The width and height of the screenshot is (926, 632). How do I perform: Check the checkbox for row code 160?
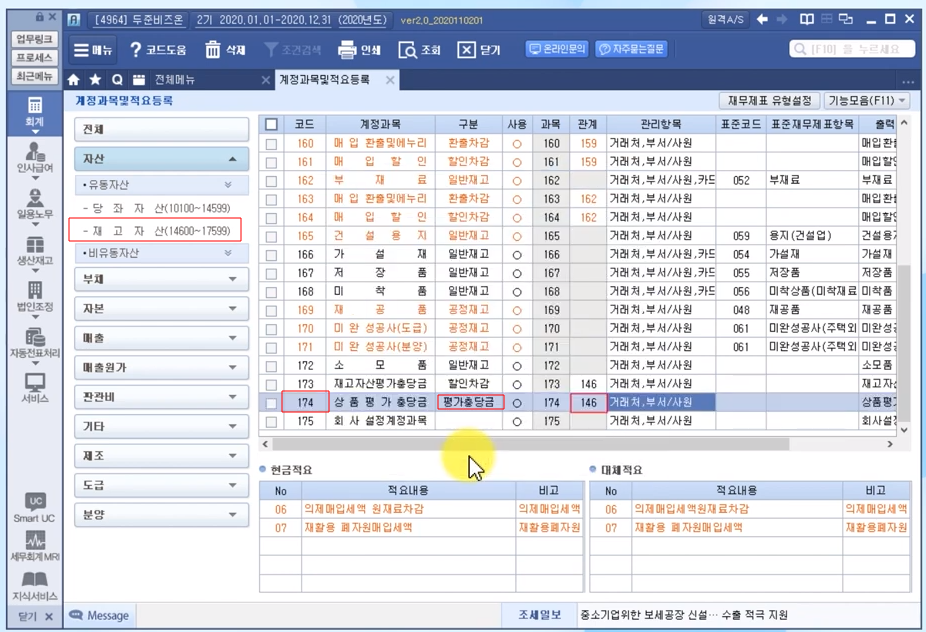(271, 144)
